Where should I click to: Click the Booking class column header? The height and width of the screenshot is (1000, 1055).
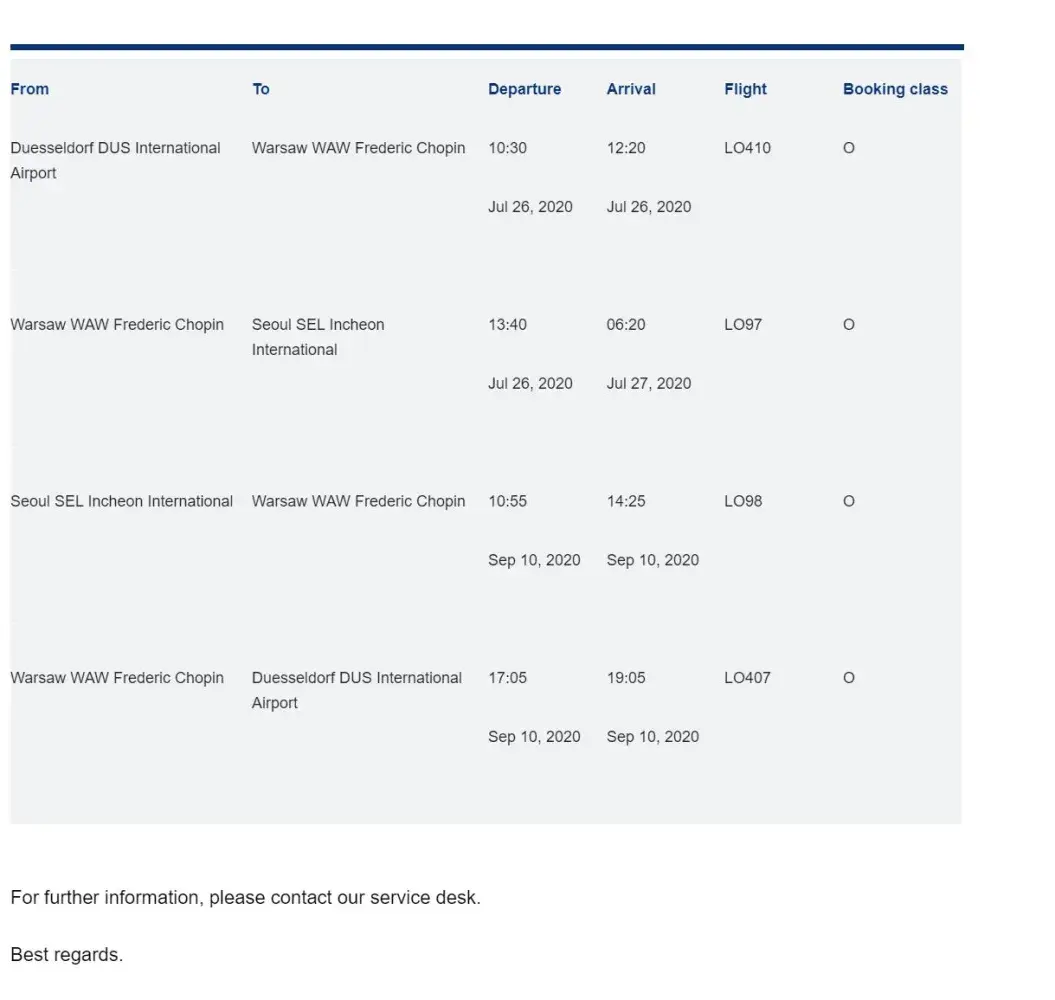(x=895, y=89)
